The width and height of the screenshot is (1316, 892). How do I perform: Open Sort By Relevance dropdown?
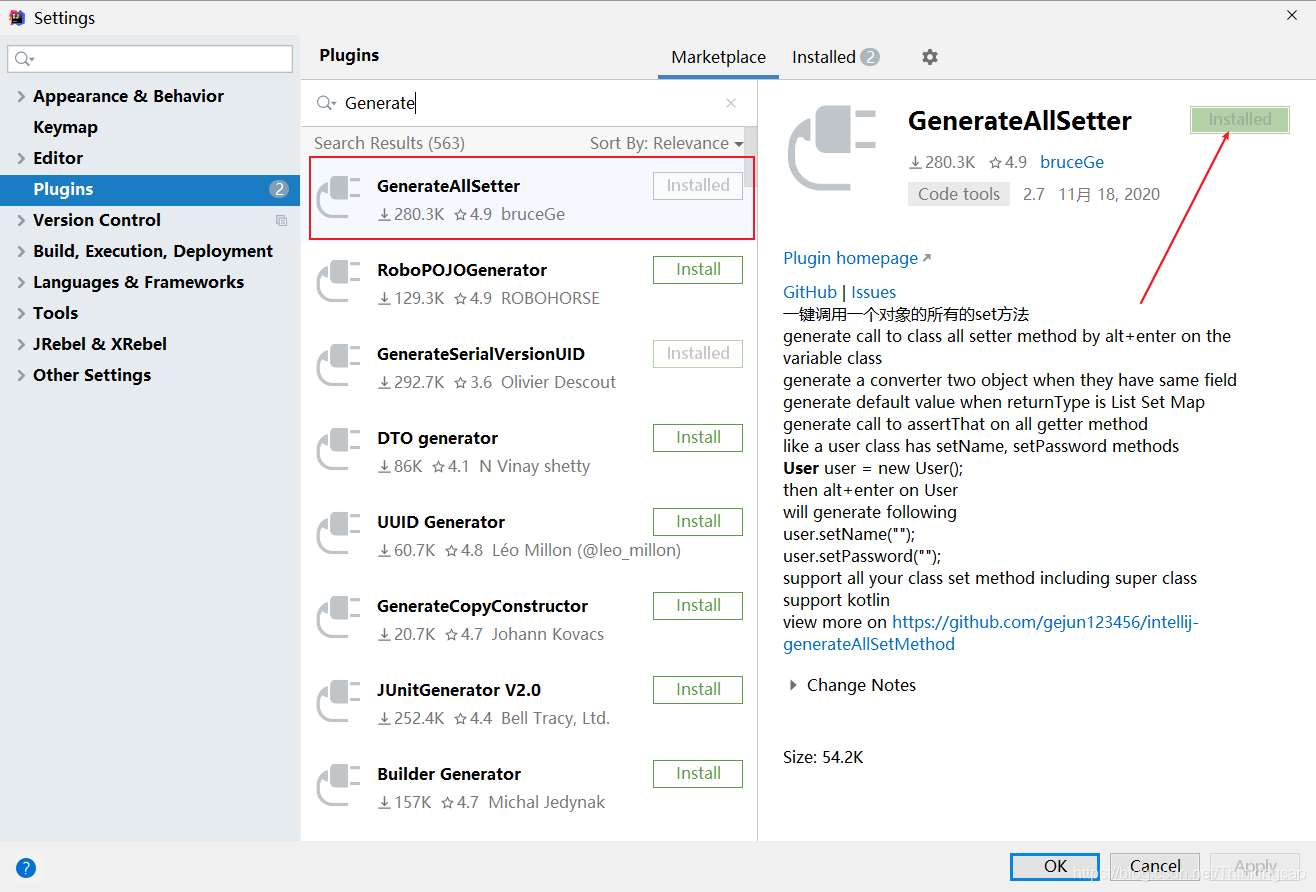pos(666,143)
